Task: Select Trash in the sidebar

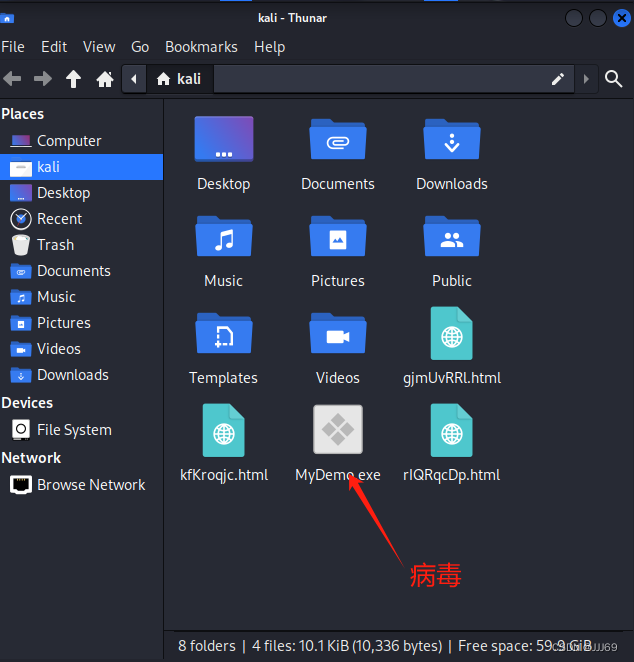Action: pos(55,245)
